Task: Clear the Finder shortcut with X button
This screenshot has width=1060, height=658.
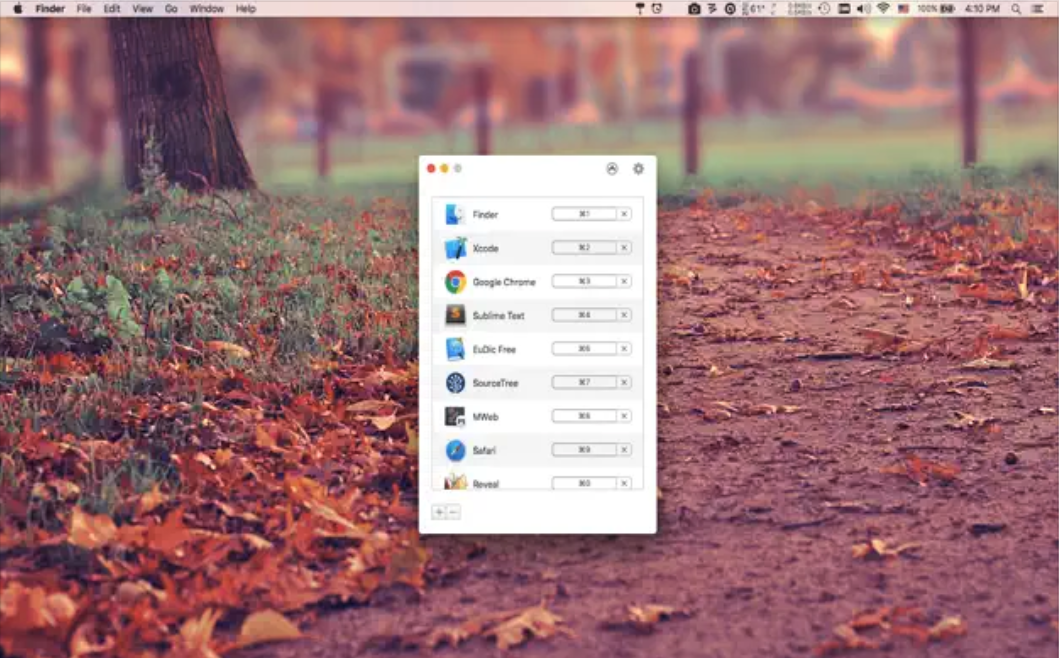Action: tap(624, 214)
